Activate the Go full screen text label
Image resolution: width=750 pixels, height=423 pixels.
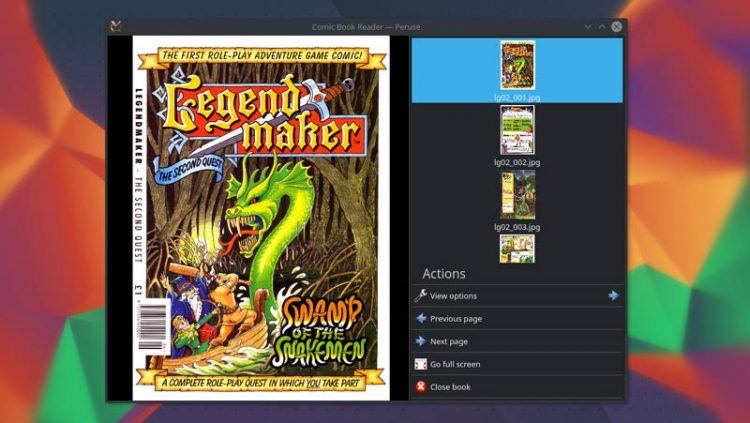tap(455, 365)
